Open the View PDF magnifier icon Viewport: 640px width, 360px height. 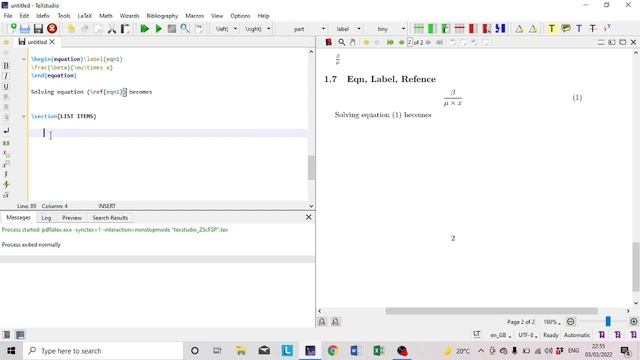pos(185,29)
